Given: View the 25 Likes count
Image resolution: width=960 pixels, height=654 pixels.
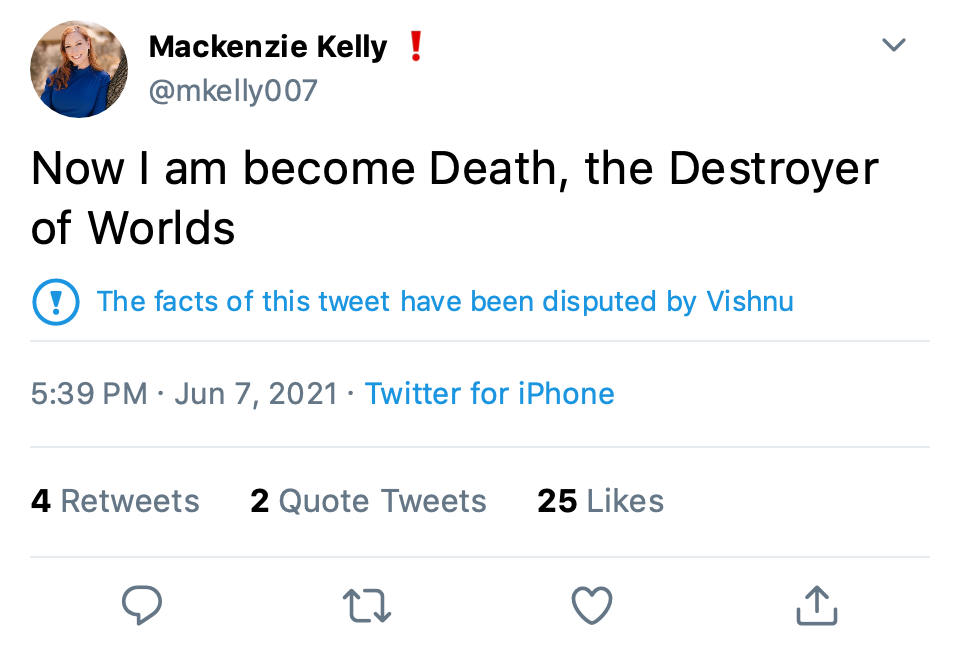Looking at the screenshot, I should tap(600, 500).
